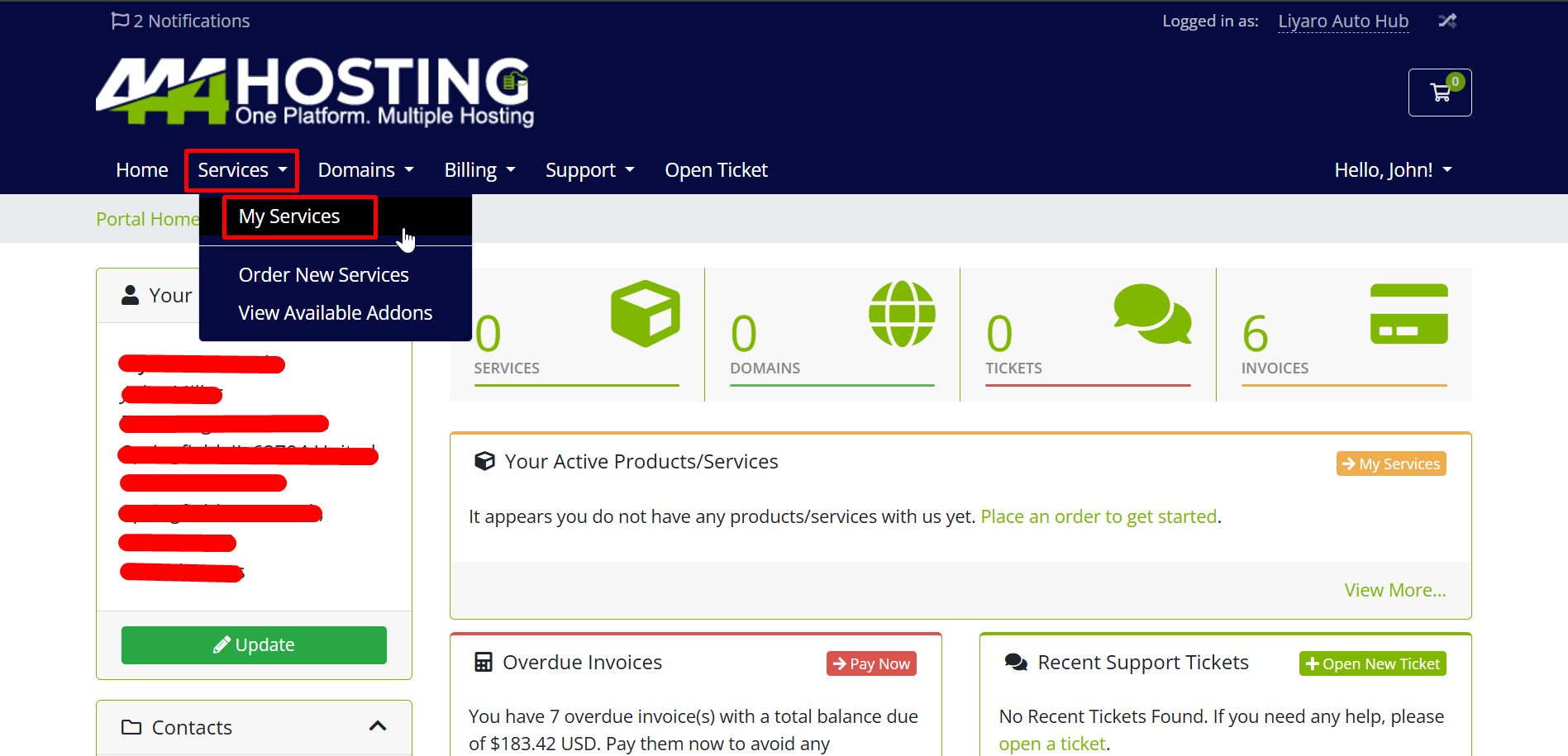
Task: Open the Hello, John! account menu
Action: tap(1393, 170)
